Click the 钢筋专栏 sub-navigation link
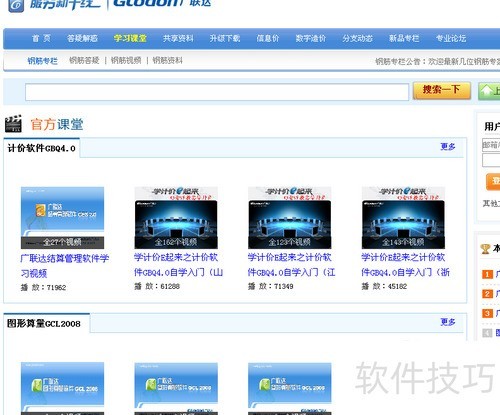Image resolution: width=500 pixels, height=415 pixels. (x=43, y=61)
